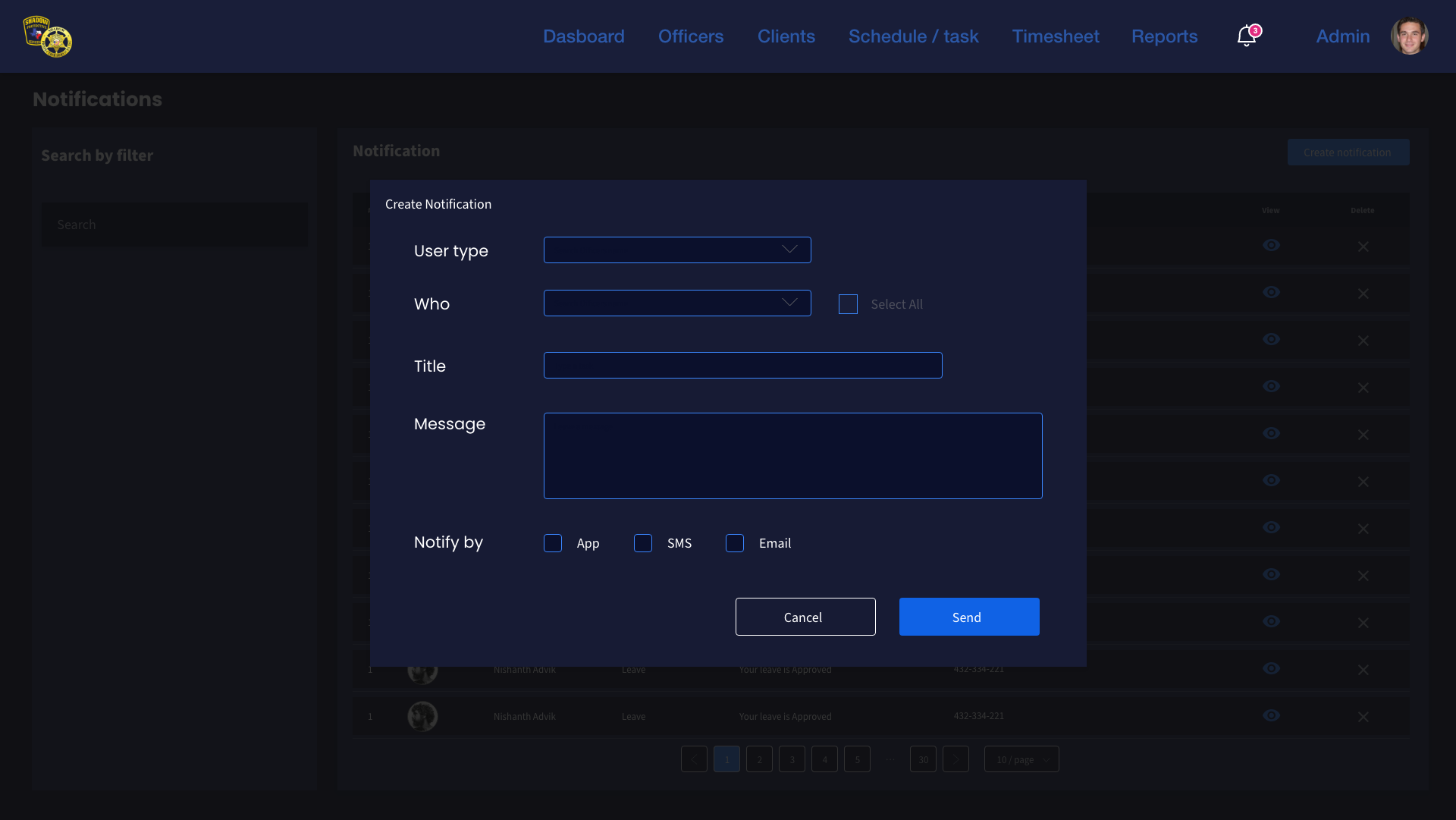Open the Who dropdown
The image size is (1456, 820).
click(x=676, y=303)
